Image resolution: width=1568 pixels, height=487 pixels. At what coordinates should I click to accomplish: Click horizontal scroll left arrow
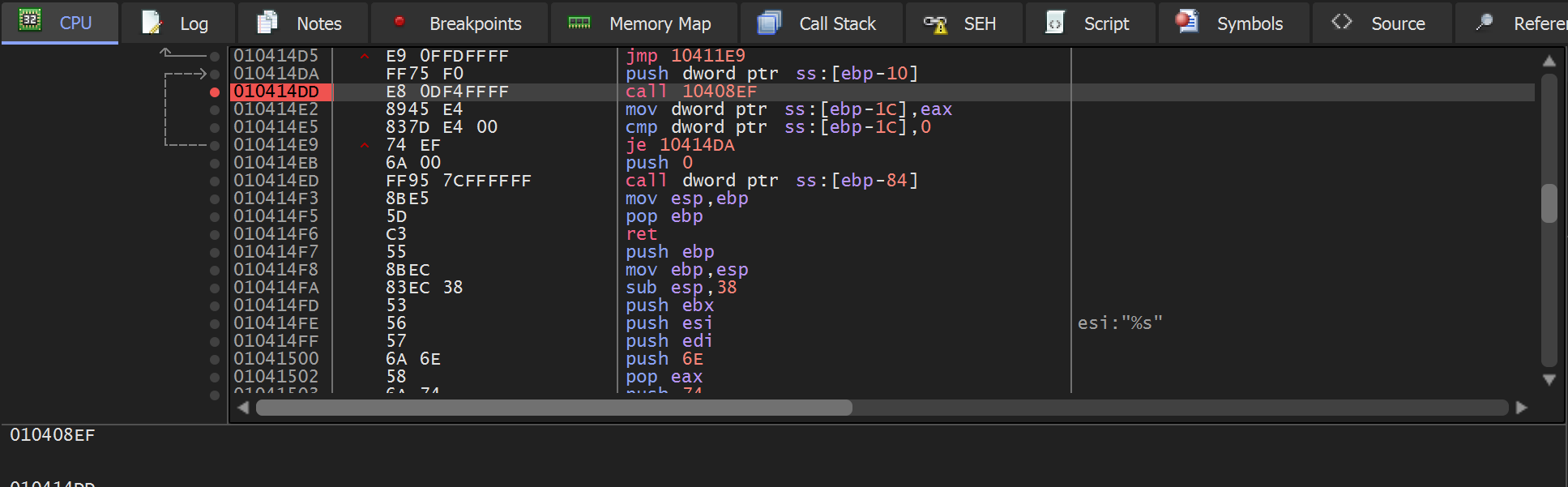tap(243, 408)
